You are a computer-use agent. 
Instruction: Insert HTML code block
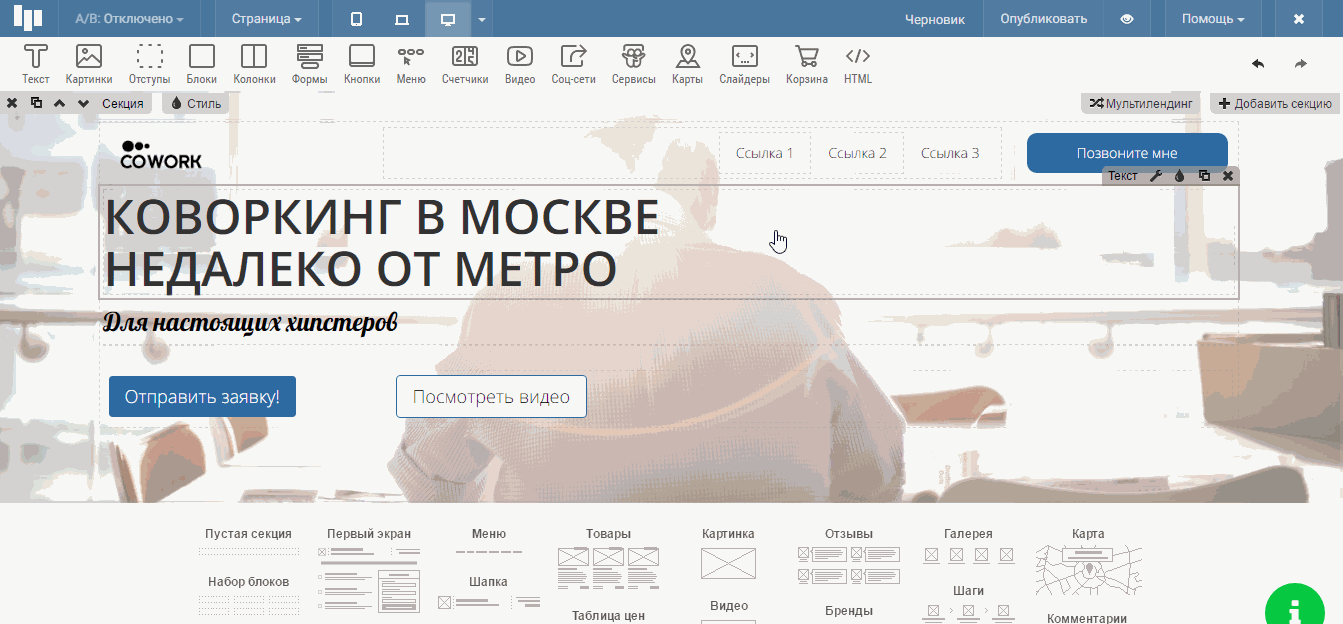857,64
